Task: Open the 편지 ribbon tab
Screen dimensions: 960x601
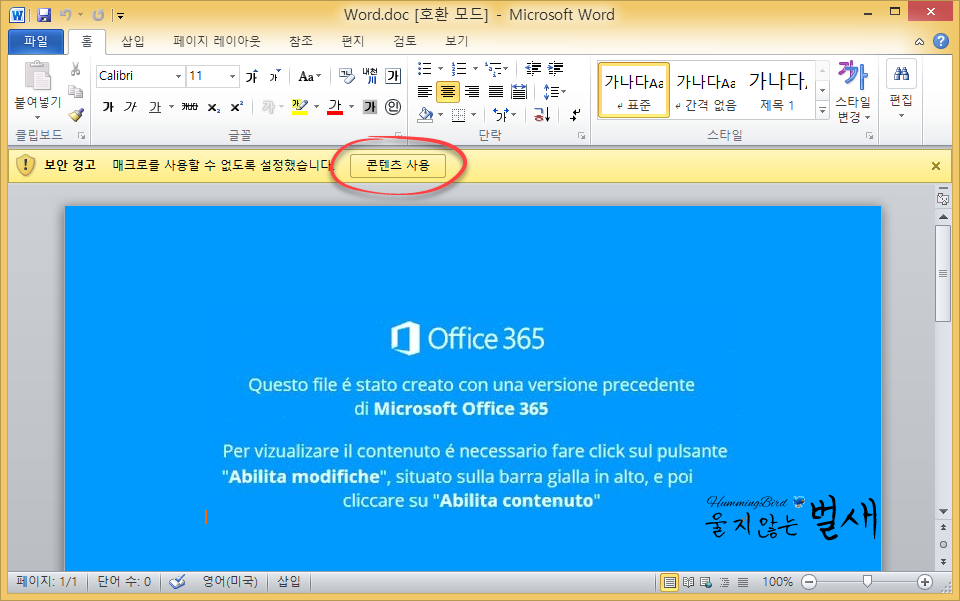Action: 352,41
